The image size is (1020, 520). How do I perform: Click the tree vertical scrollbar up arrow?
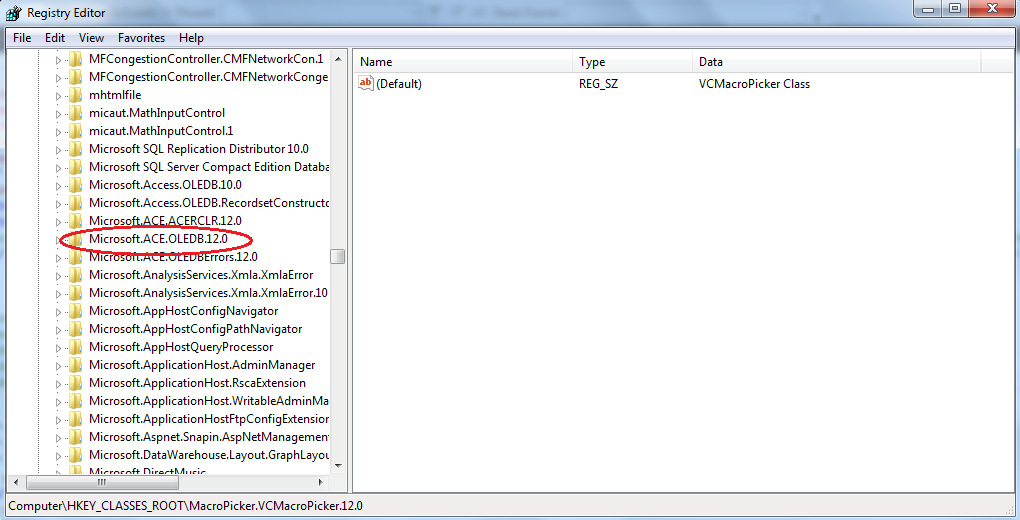click(x=338, y=59)
